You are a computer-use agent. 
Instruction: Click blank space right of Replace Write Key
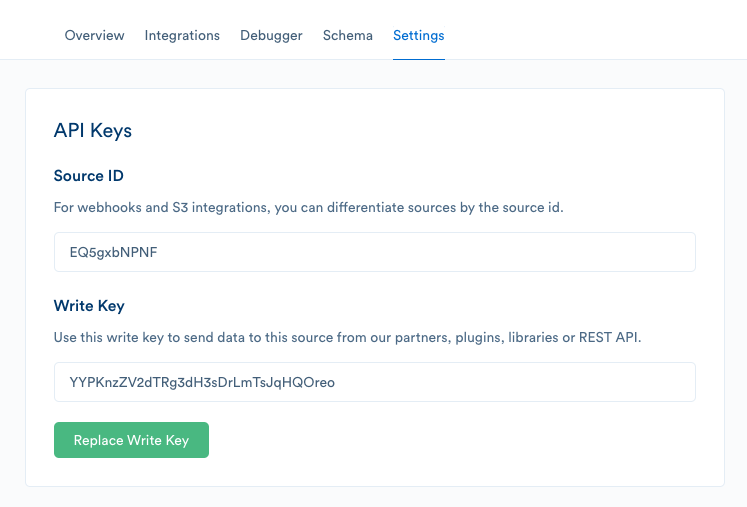[450, 440]
